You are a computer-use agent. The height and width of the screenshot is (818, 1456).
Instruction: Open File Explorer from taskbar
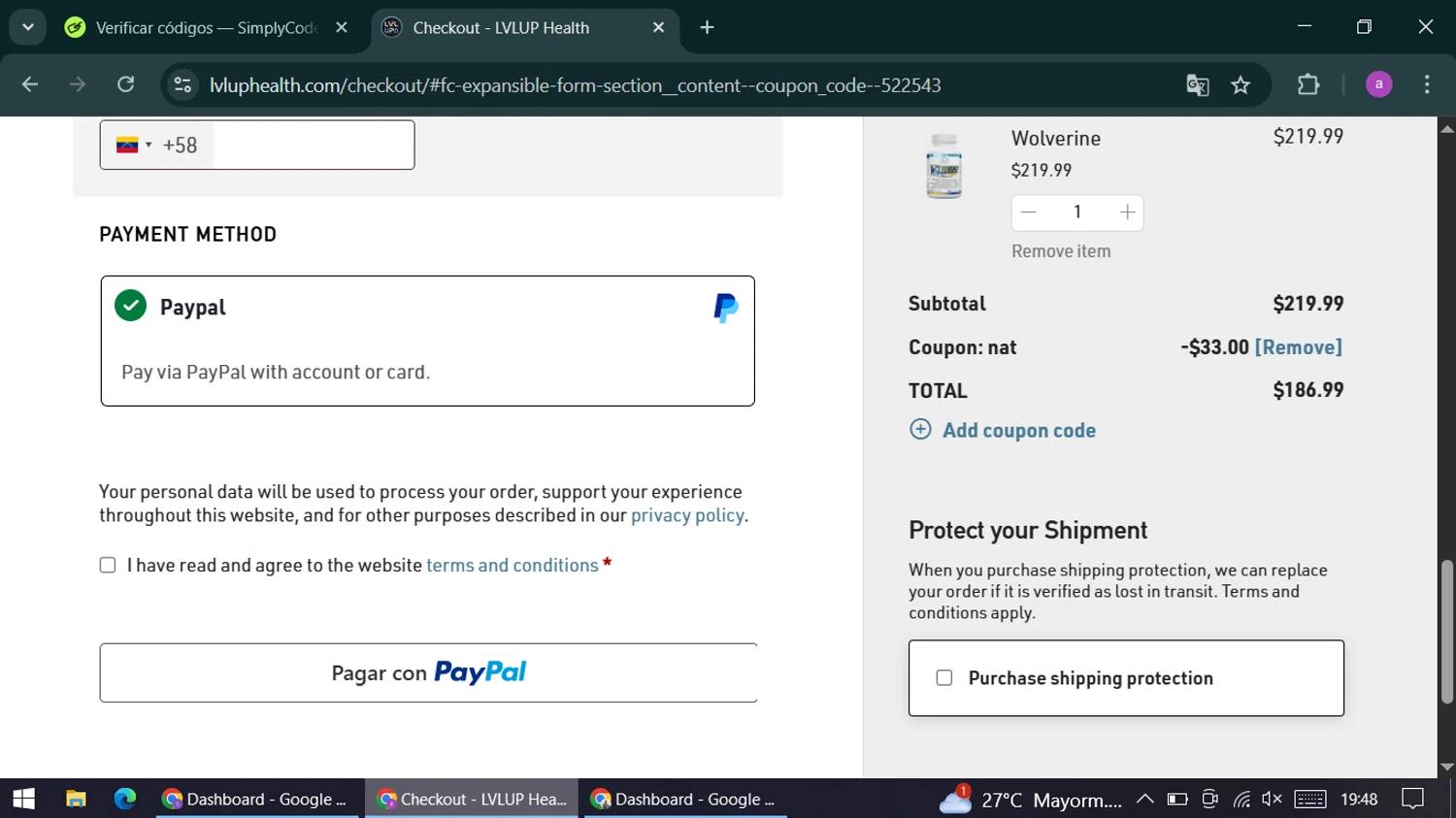(x=76, y=799)
